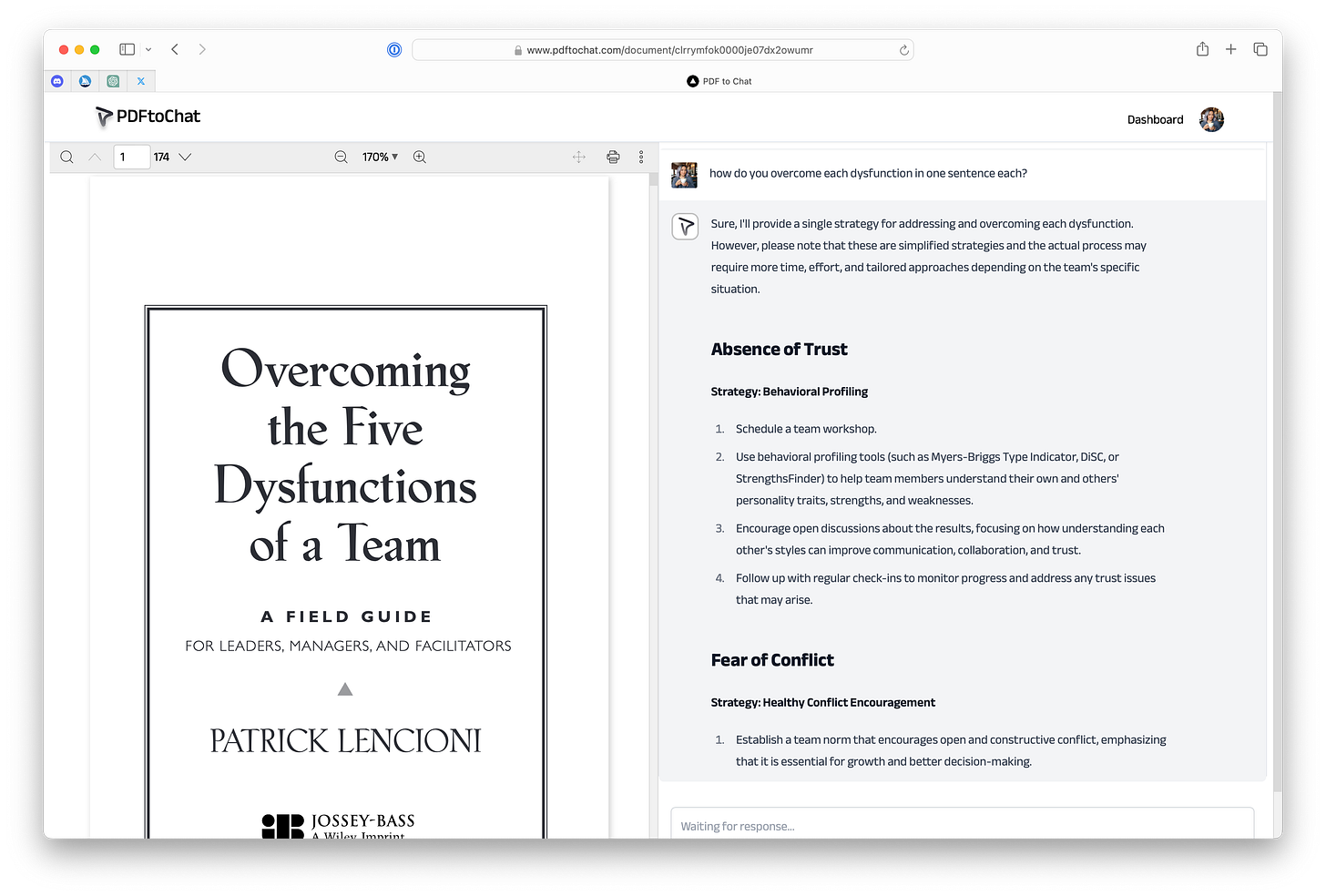Toggle the Safari sidebar icon
The image size is (1326, 896).
[x=127, y=49]
